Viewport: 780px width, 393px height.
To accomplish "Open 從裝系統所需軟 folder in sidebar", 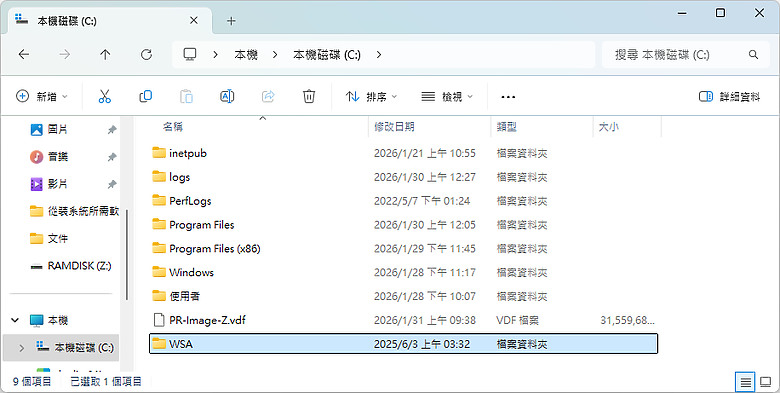I will click(75, 211).
